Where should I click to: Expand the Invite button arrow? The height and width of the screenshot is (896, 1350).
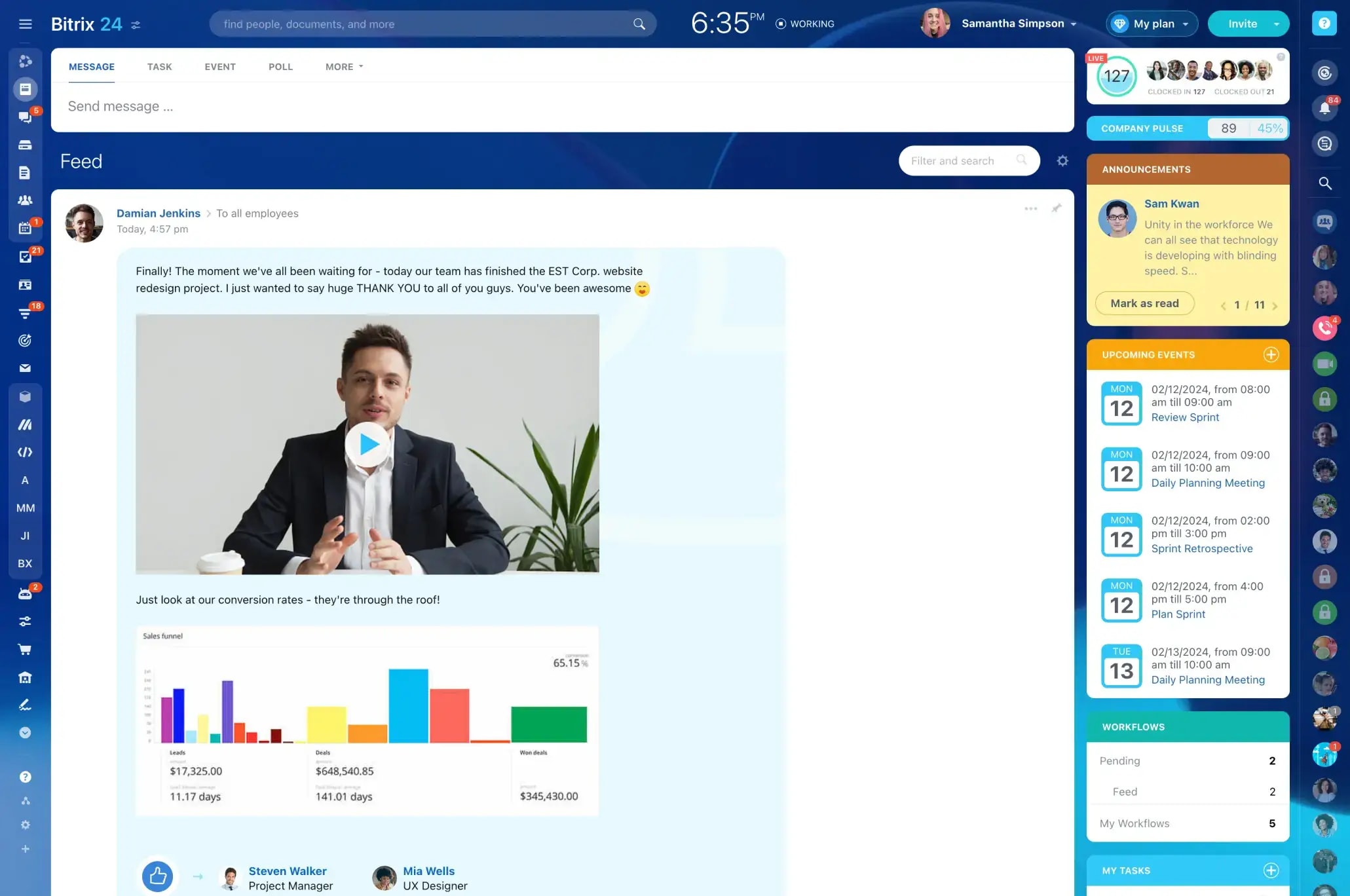pos(1277,24)
